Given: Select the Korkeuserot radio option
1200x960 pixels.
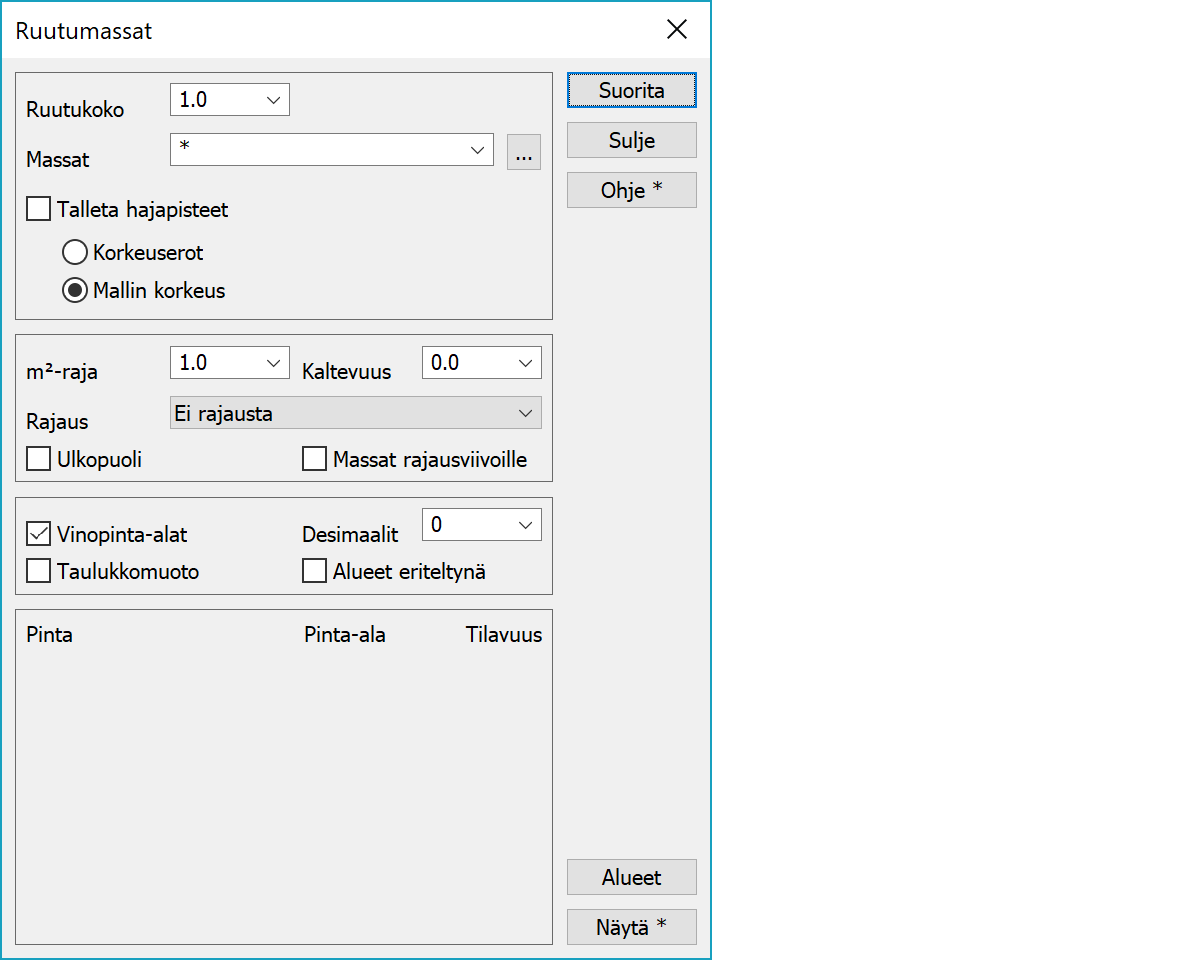Looking at the screenshot, I should (x=75, y=252).
